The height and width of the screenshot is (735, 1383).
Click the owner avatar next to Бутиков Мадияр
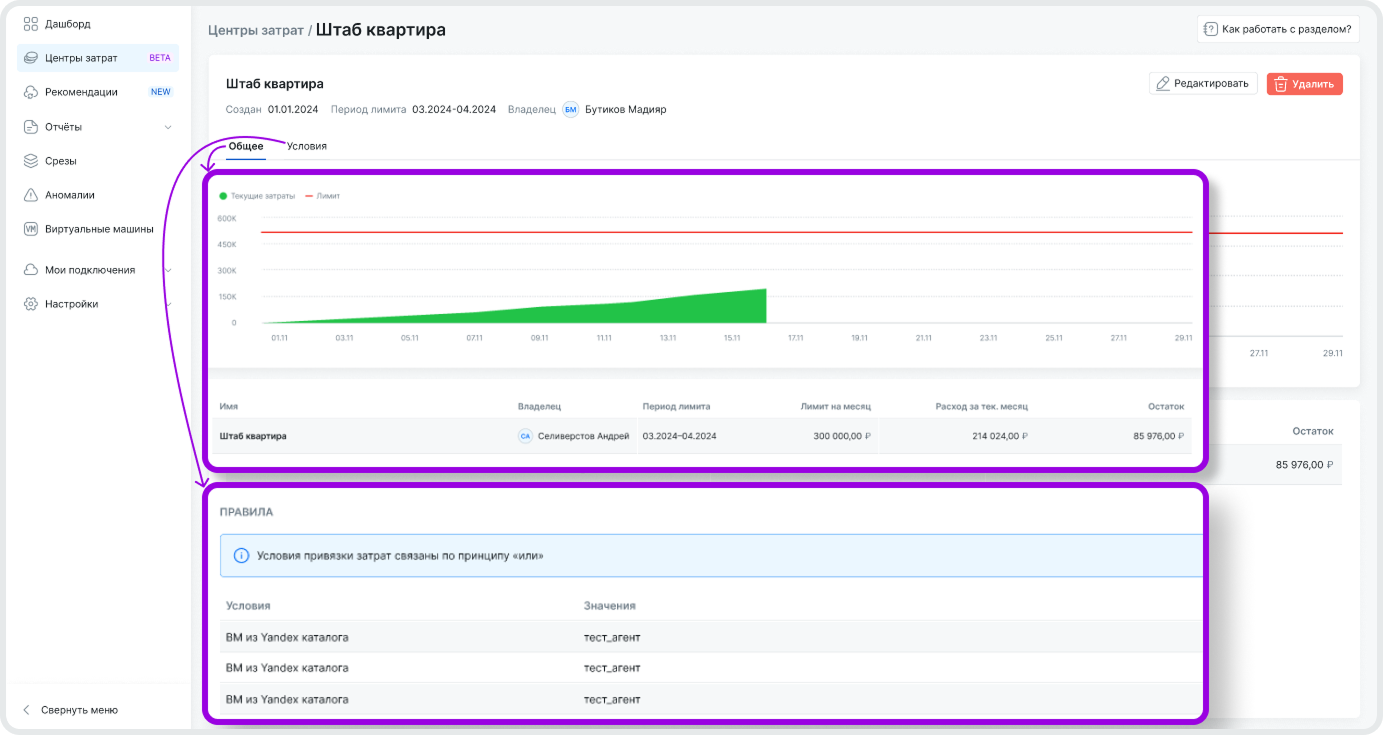tap(570, 110)
